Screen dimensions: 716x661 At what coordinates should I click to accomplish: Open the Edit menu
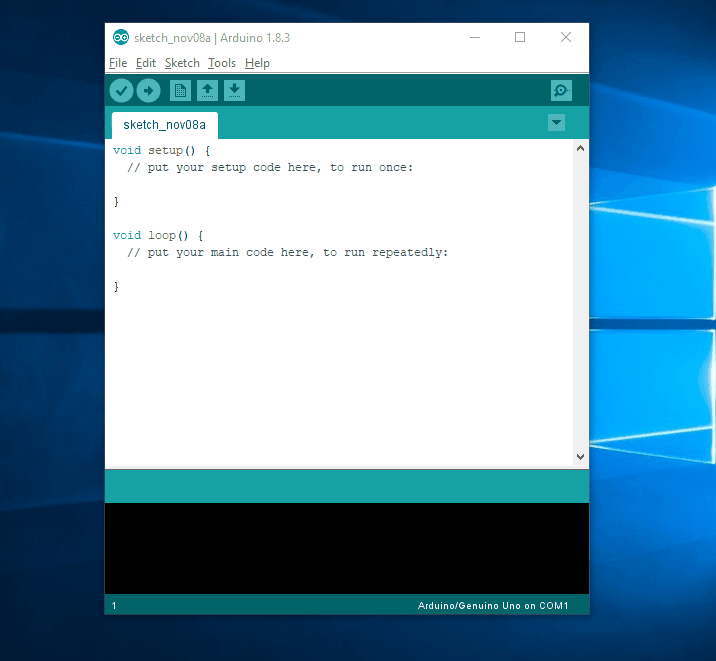tap(146, 63)
